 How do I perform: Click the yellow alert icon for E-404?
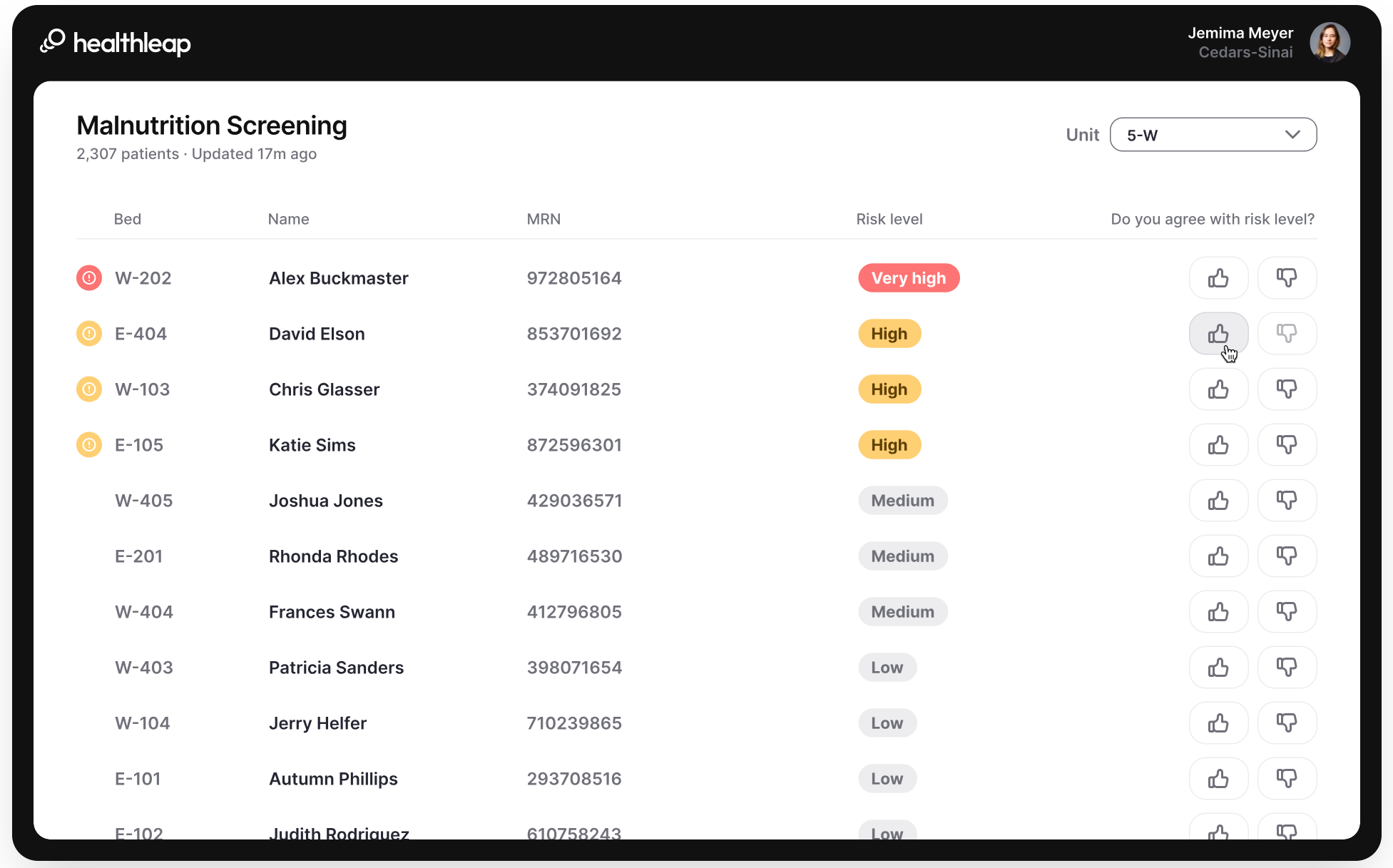pyautogui.click(x=89, y=333)
